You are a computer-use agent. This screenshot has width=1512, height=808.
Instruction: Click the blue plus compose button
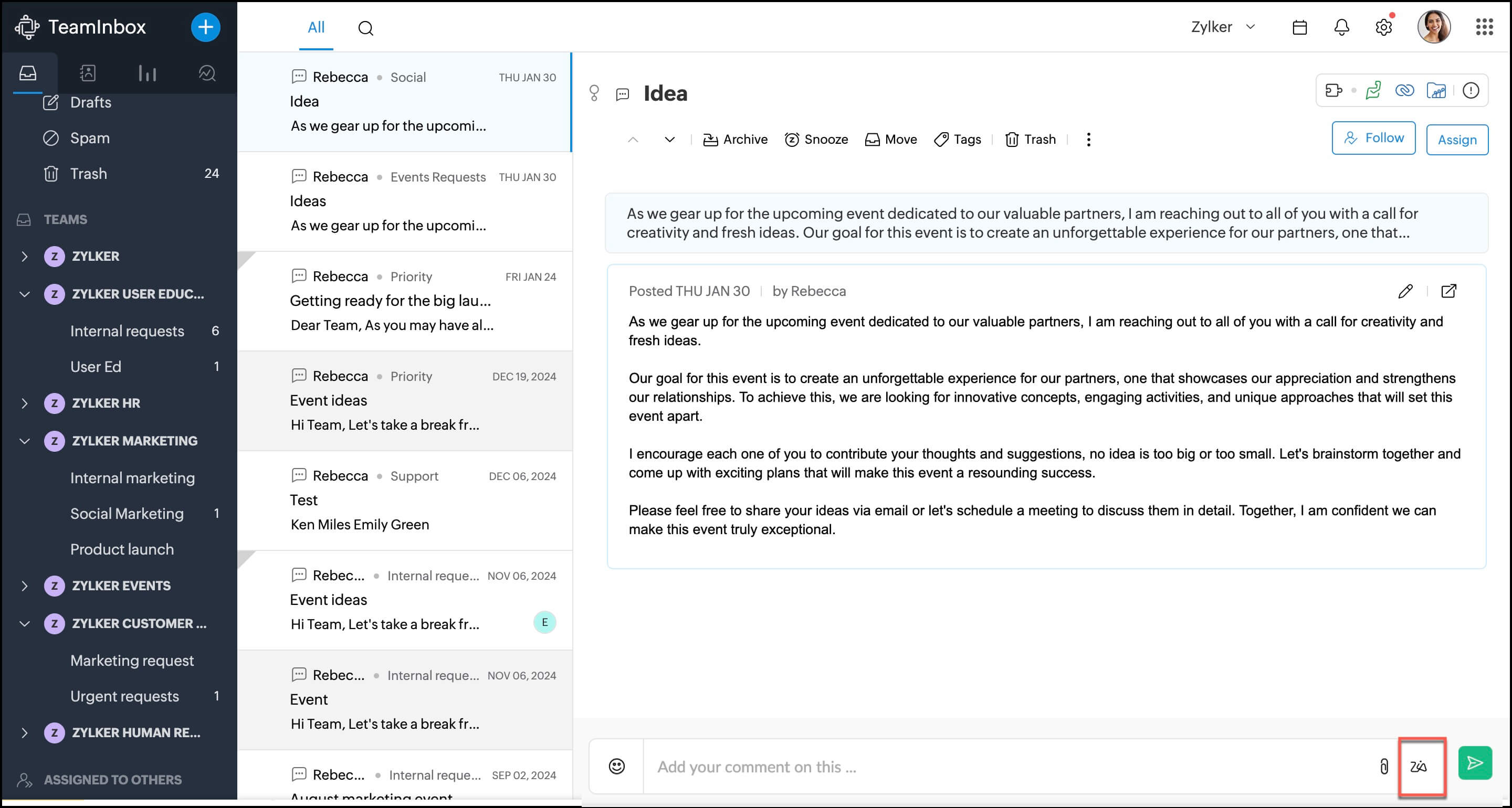click(x=205, y=27)
